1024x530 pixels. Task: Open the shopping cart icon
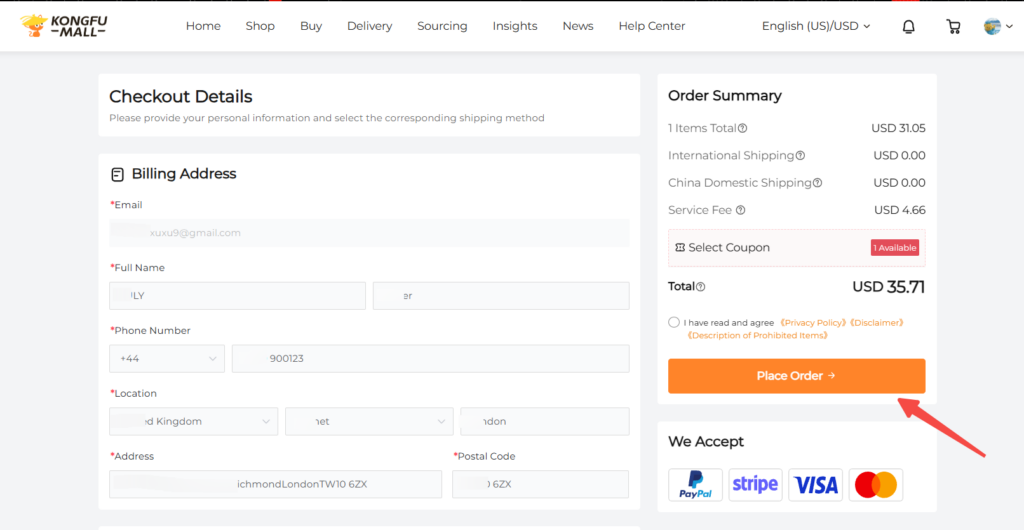coord(953,27)
